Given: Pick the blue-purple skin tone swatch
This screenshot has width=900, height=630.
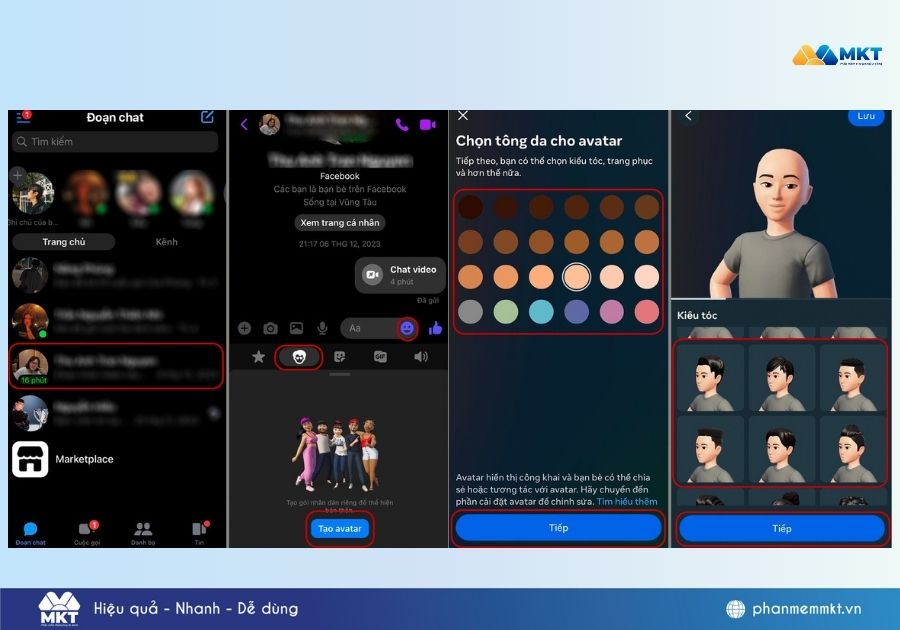Looking at the screenshot, I should click(576, 312).
